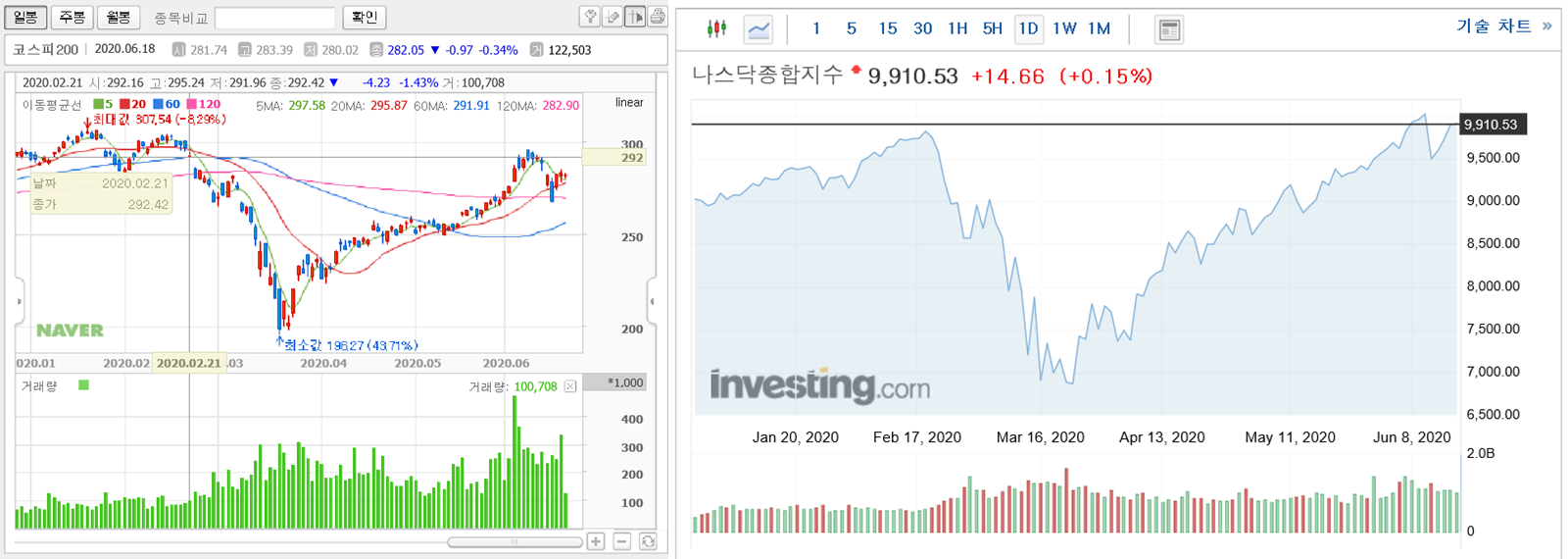Toggle the 120-day moving average legend

pyautogui.click(x=203, y=104)
